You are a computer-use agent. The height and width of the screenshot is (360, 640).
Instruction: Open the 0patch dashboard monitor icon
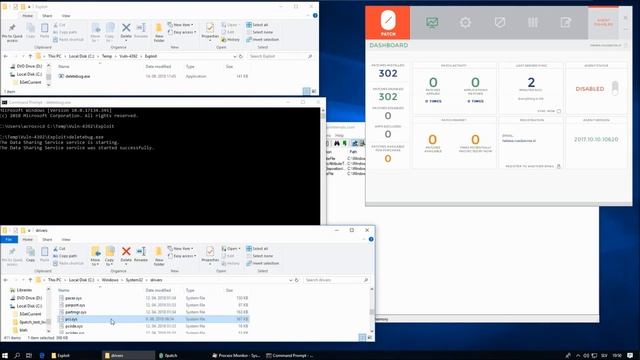click(x=432, y=22)
